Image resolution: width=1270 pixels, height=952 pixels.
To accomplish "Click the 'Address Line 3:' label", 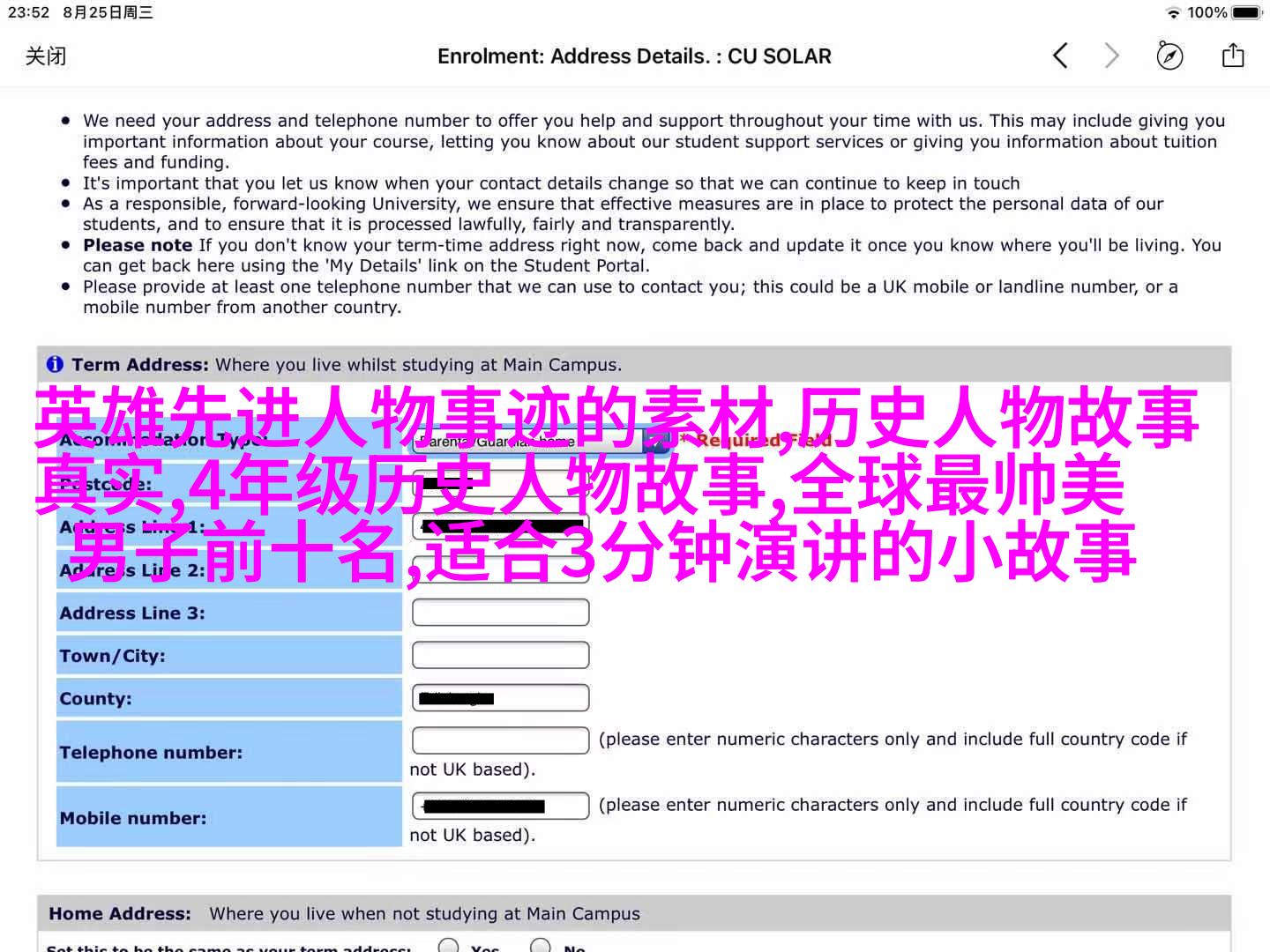I will pos(131,613).
